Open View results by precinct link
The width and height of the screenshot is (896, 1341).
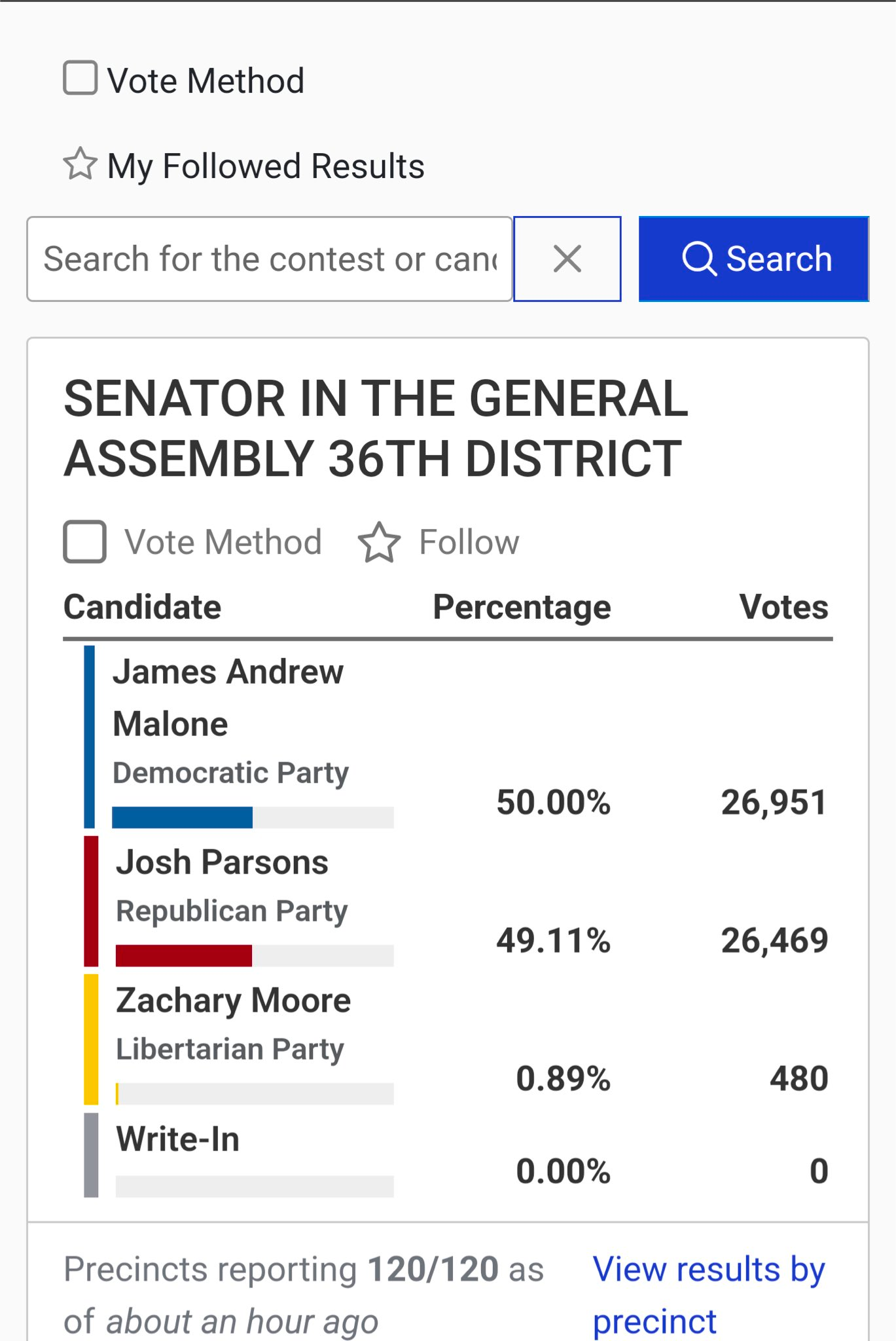(709, 1295)
